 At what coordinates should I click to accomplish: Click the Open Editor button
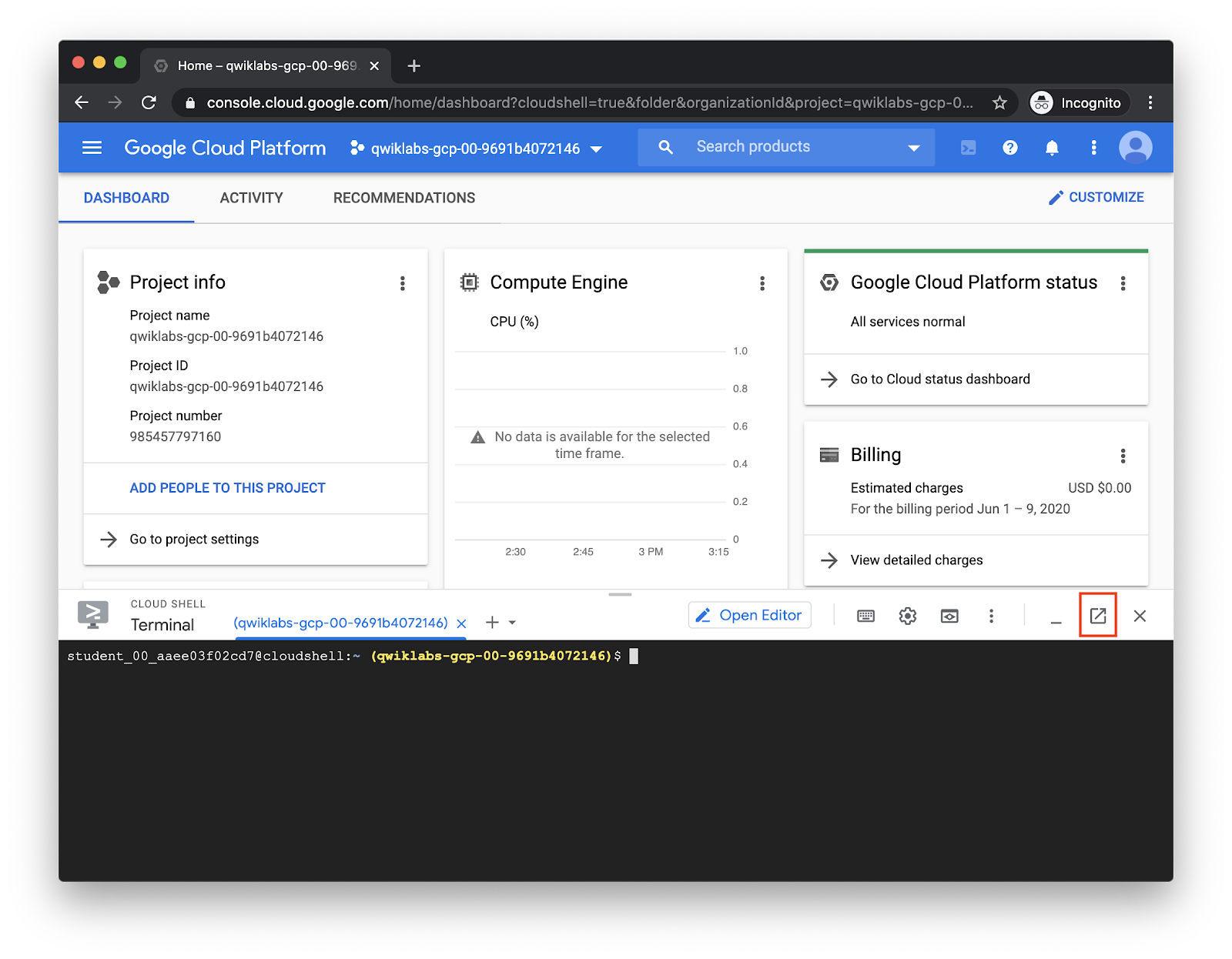tap(749, 615)
